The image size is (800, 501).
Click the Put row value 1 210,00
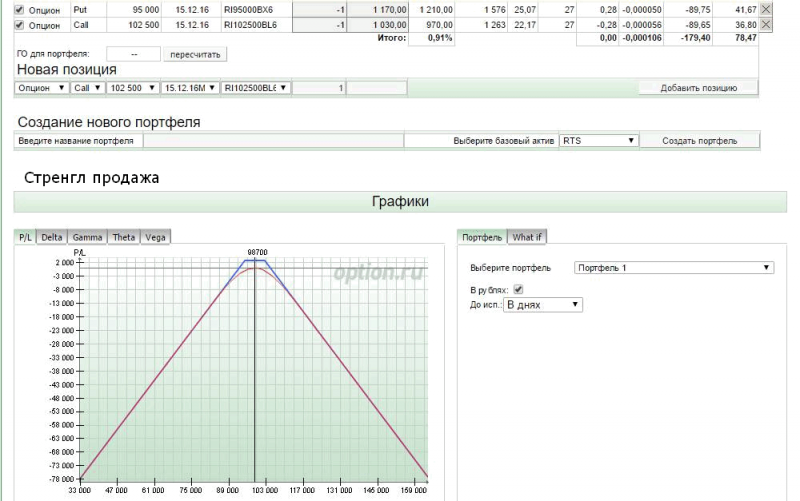coord(436,10)
